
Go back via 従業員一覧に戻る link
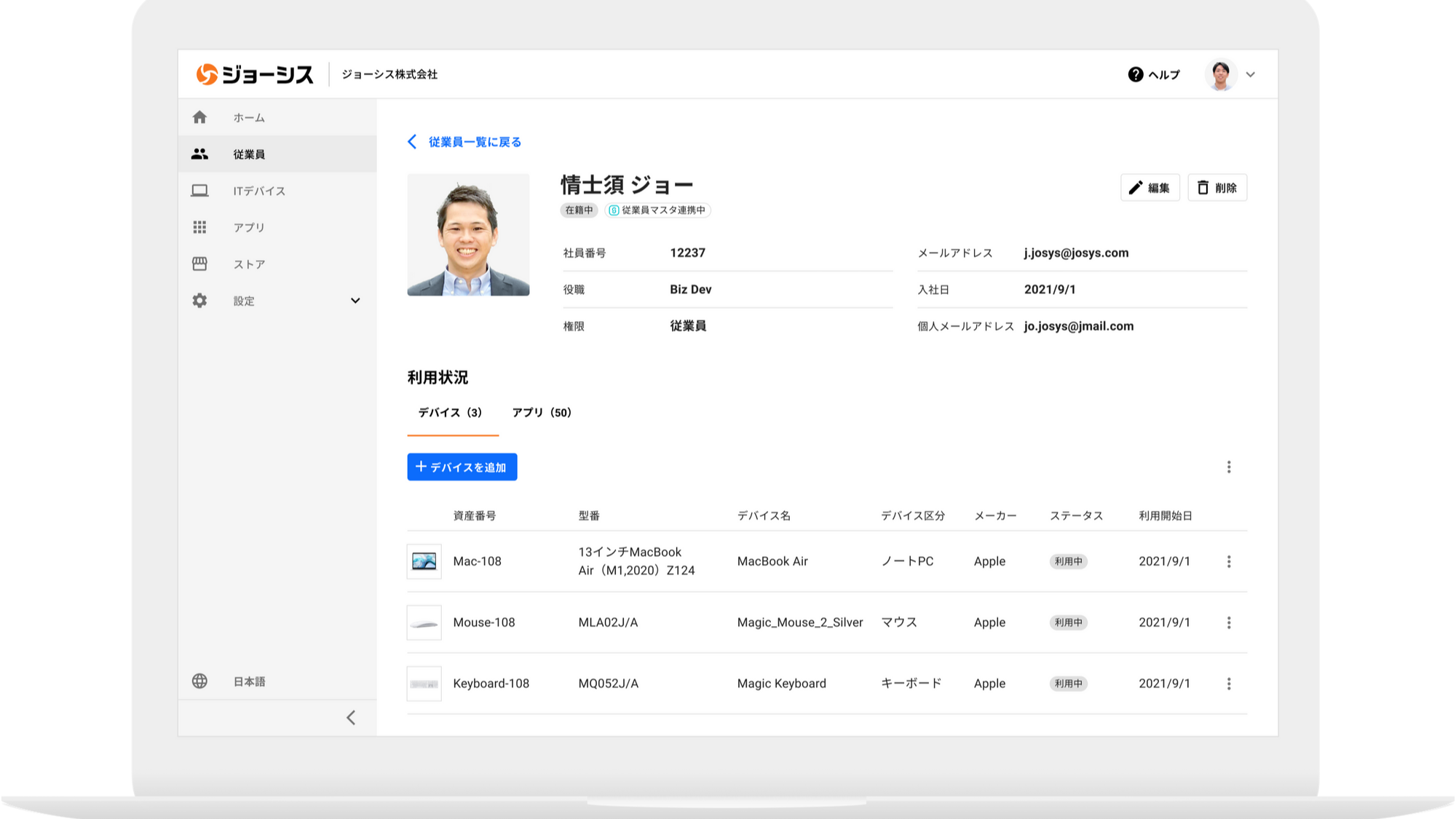(474, 142)
